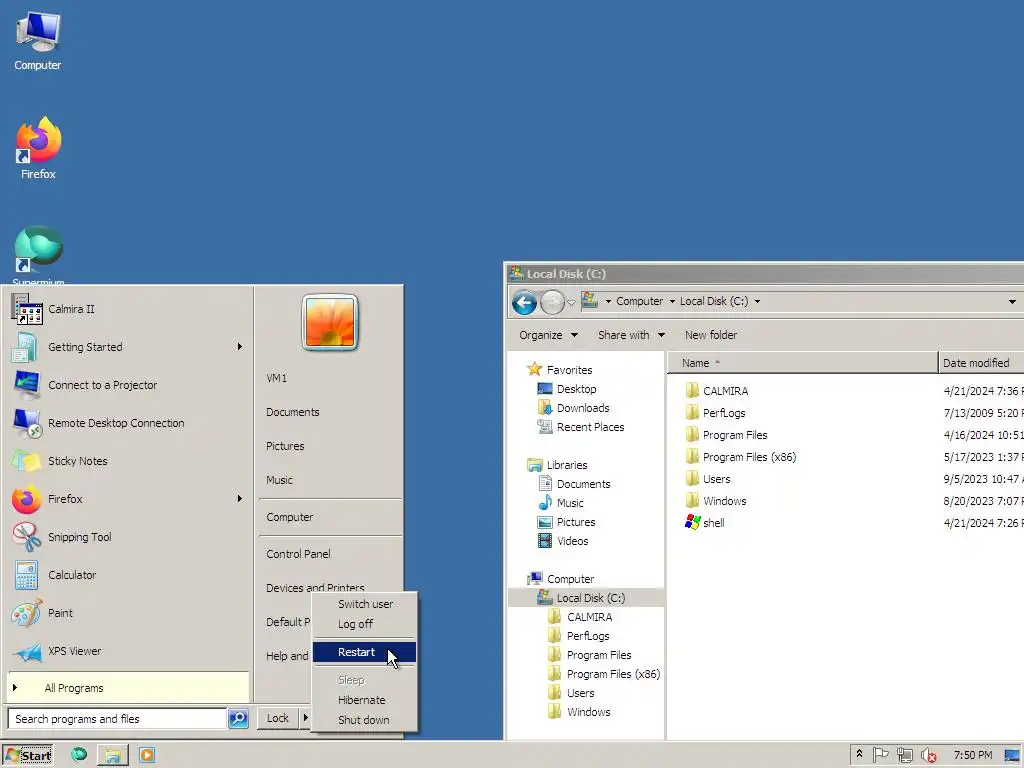Select Users folder in the navigation tree
Image resolution: width=1024 pixels, height=768 pixels.
click(571, 693)
